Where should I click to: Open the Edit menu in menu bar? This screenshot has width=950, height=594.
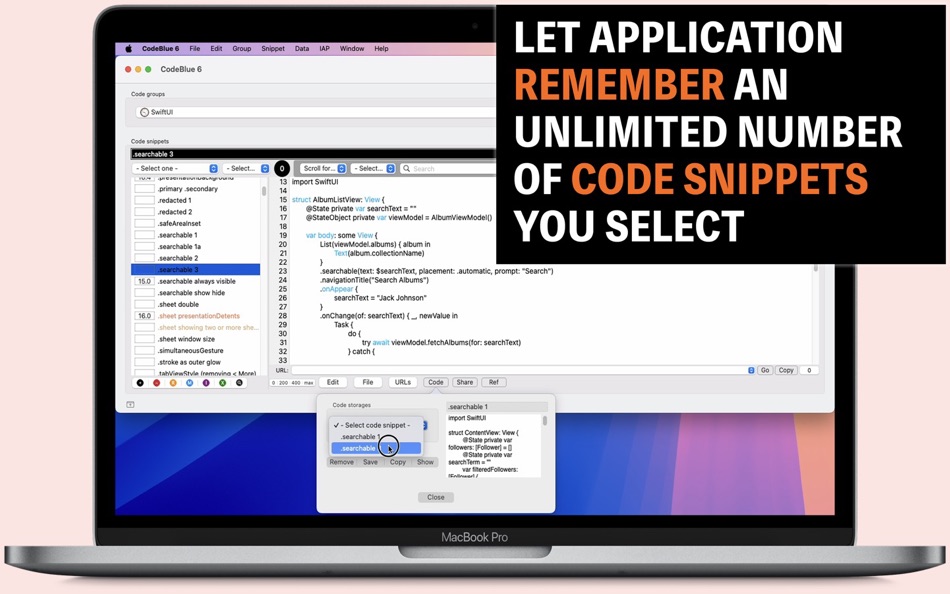click(216, 48)
